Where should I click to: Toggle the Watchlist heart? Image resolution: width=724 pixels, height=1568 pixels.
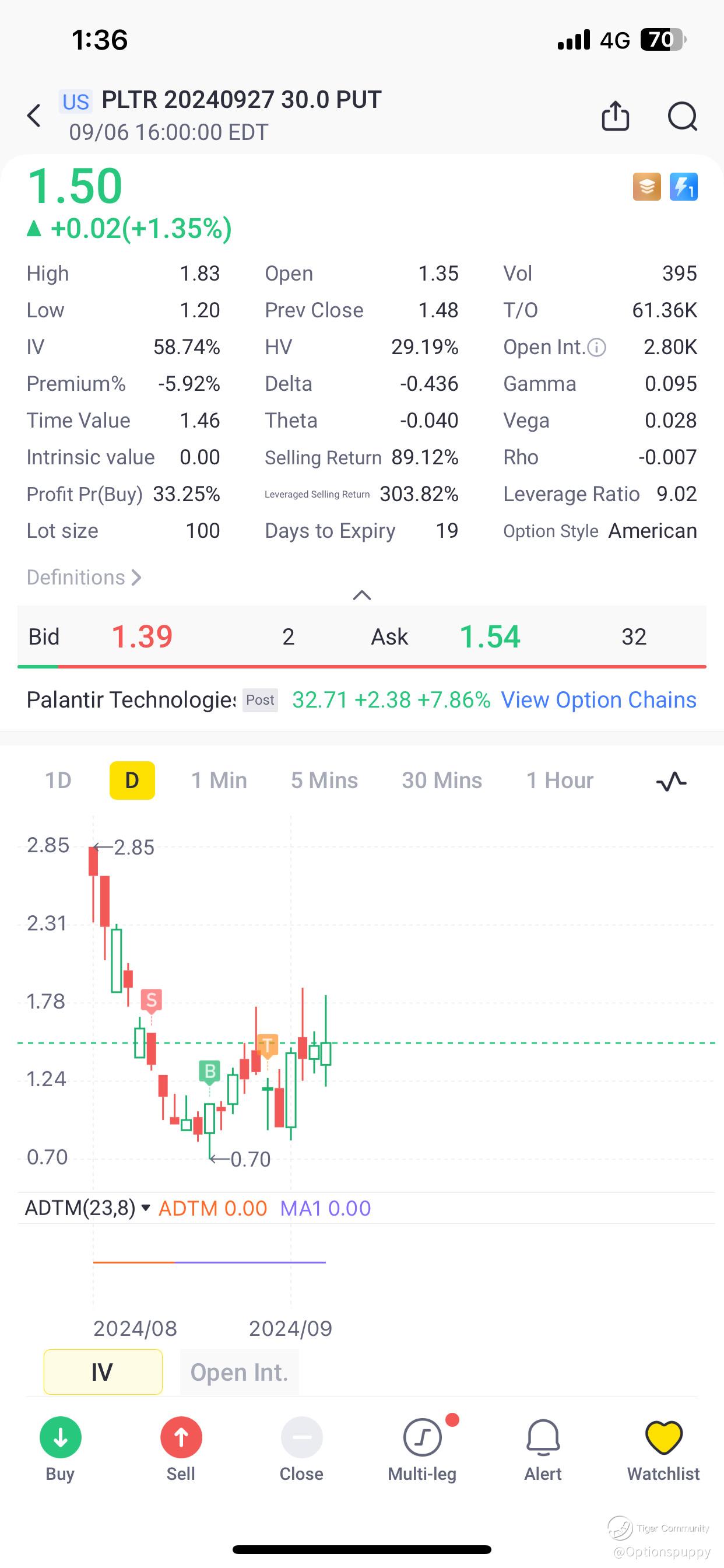[663, 1437]
